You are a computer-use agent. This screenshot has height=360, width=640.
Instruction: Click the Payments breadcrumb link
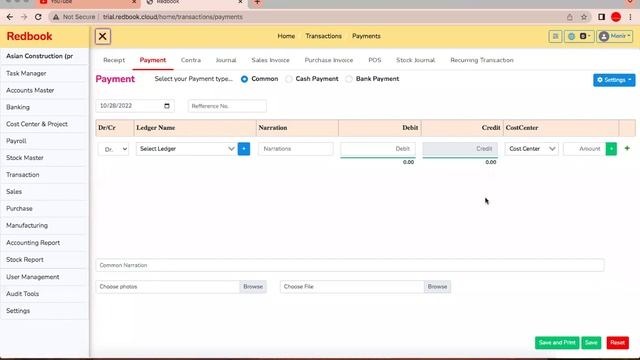click(x=366, y=36)
